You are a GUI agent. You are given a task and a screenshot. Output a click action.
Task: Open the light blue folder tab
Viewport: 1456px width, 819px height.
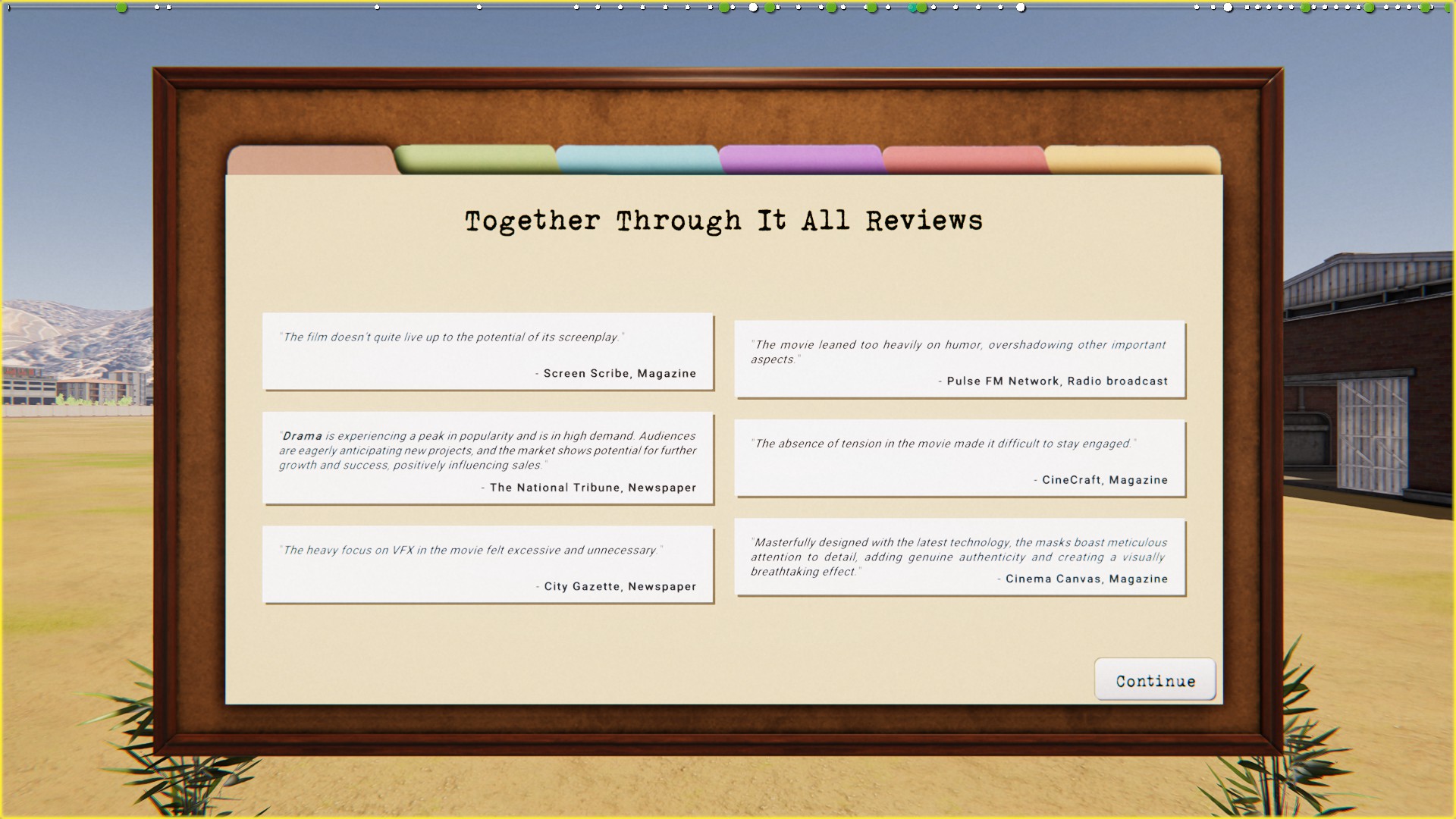point(637,159)
